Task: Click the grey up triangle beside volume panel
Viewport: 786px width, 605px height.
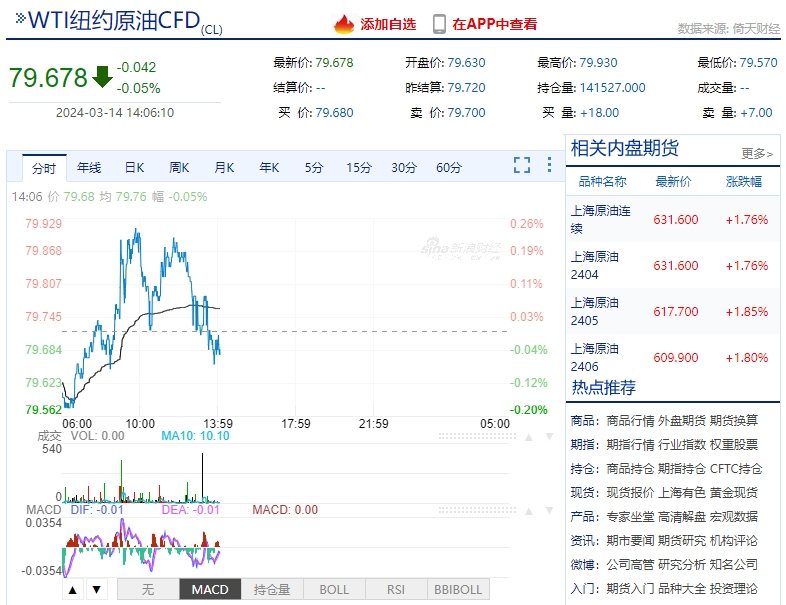Action: point(528,437)
